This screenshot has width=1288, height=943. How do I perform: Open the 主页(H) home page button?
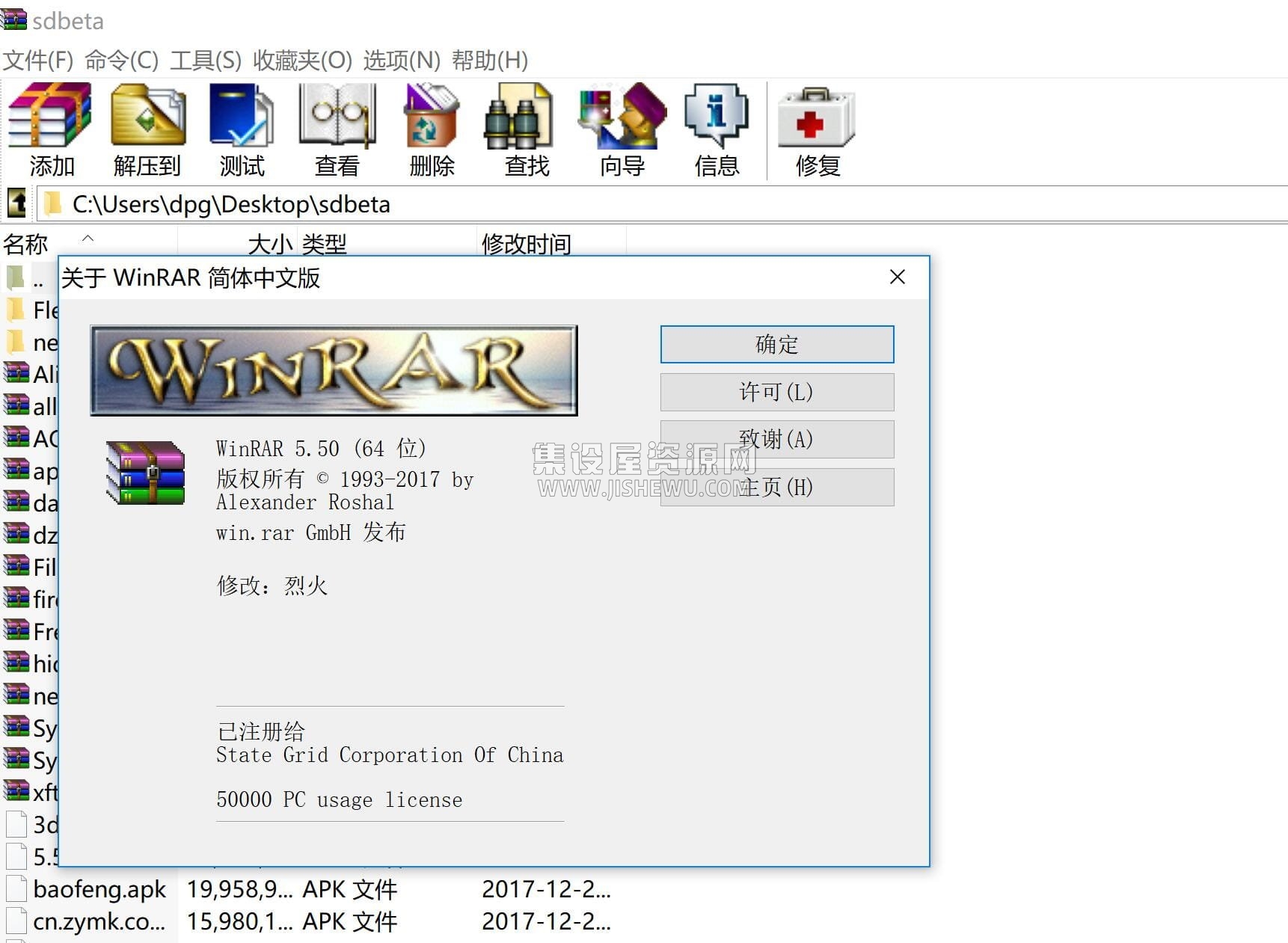777,487
